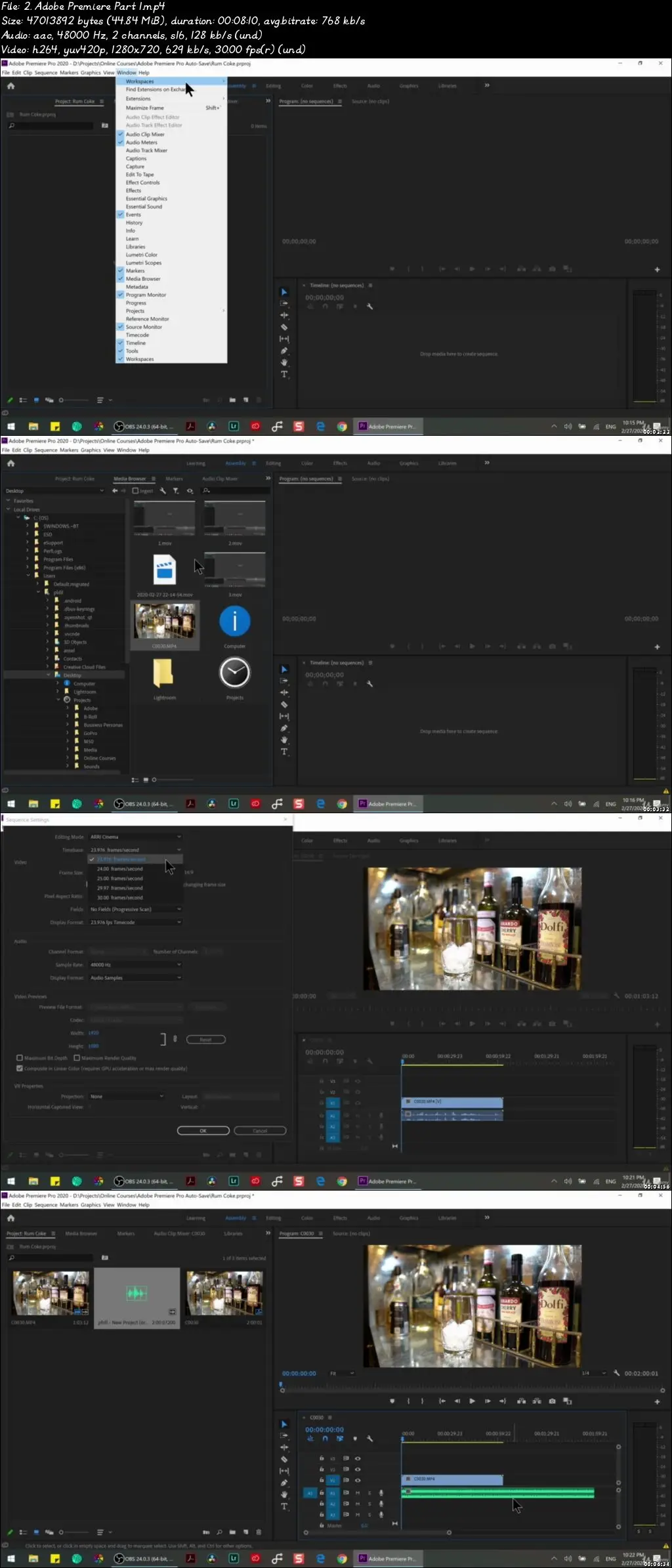Add a marker under the Program: C0030 monitor
The height and width of the screenshot is (1568, 672).
pyautogui.click(x=392, y=1401)
